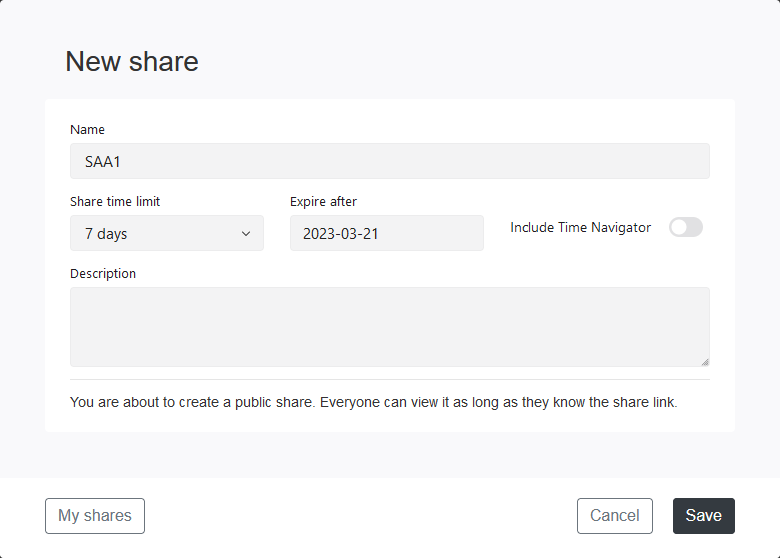Open the Share time limit dropdown
Viewport: 780px width, 558px height.
tap(167, 233)
